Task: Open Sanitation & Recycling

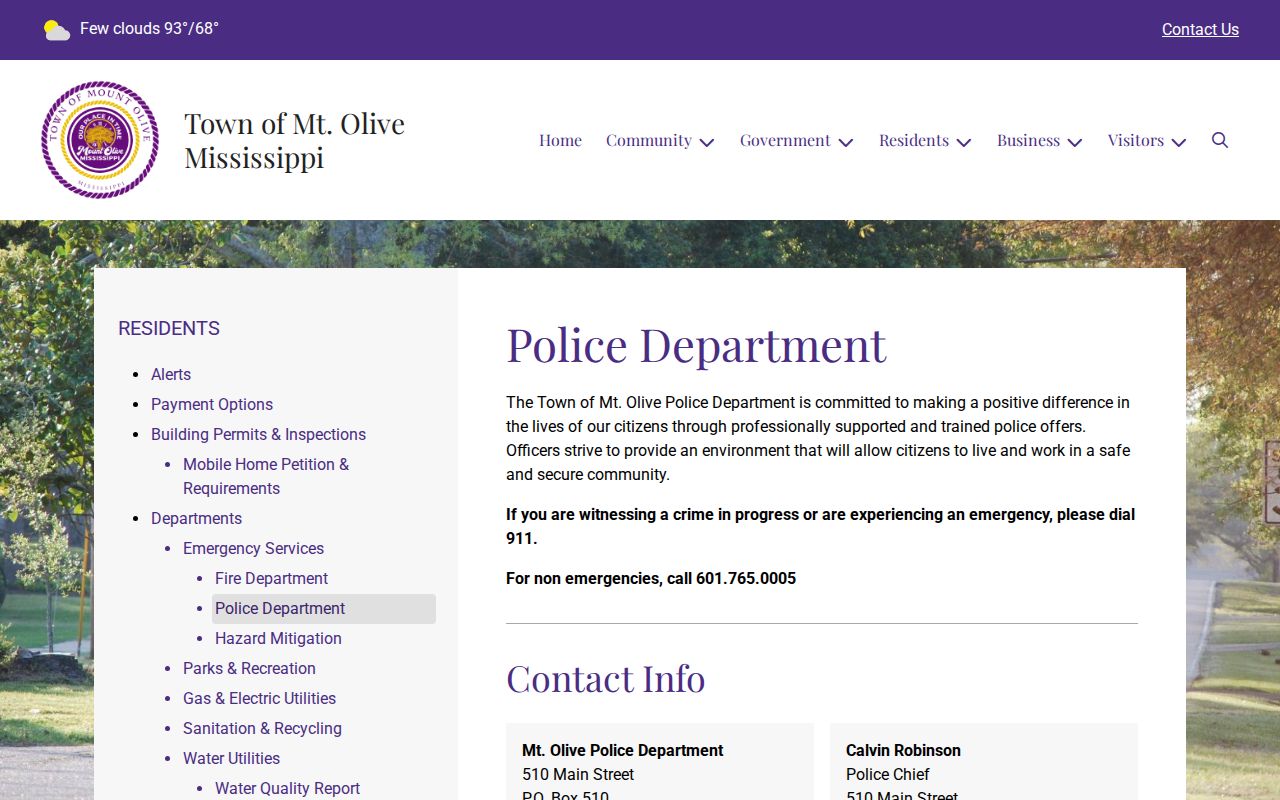Action: tap(262, 728)
